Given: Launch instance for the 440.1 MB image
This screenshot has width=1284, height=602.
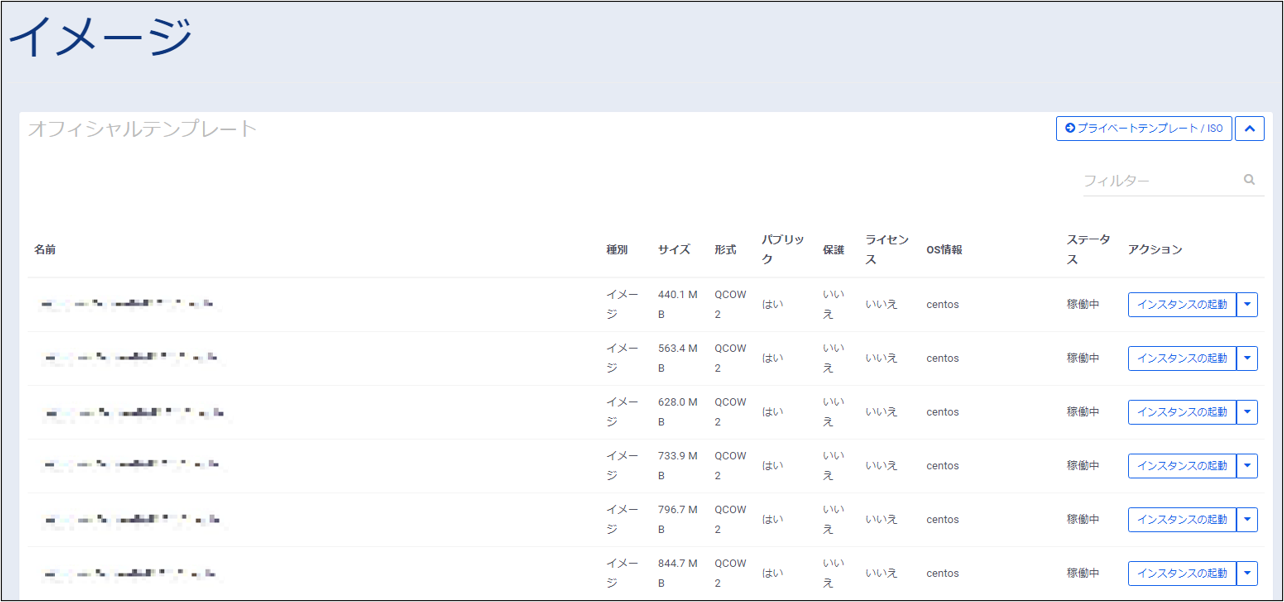Looking at the screenshot, I should [x=1182, y=304].
